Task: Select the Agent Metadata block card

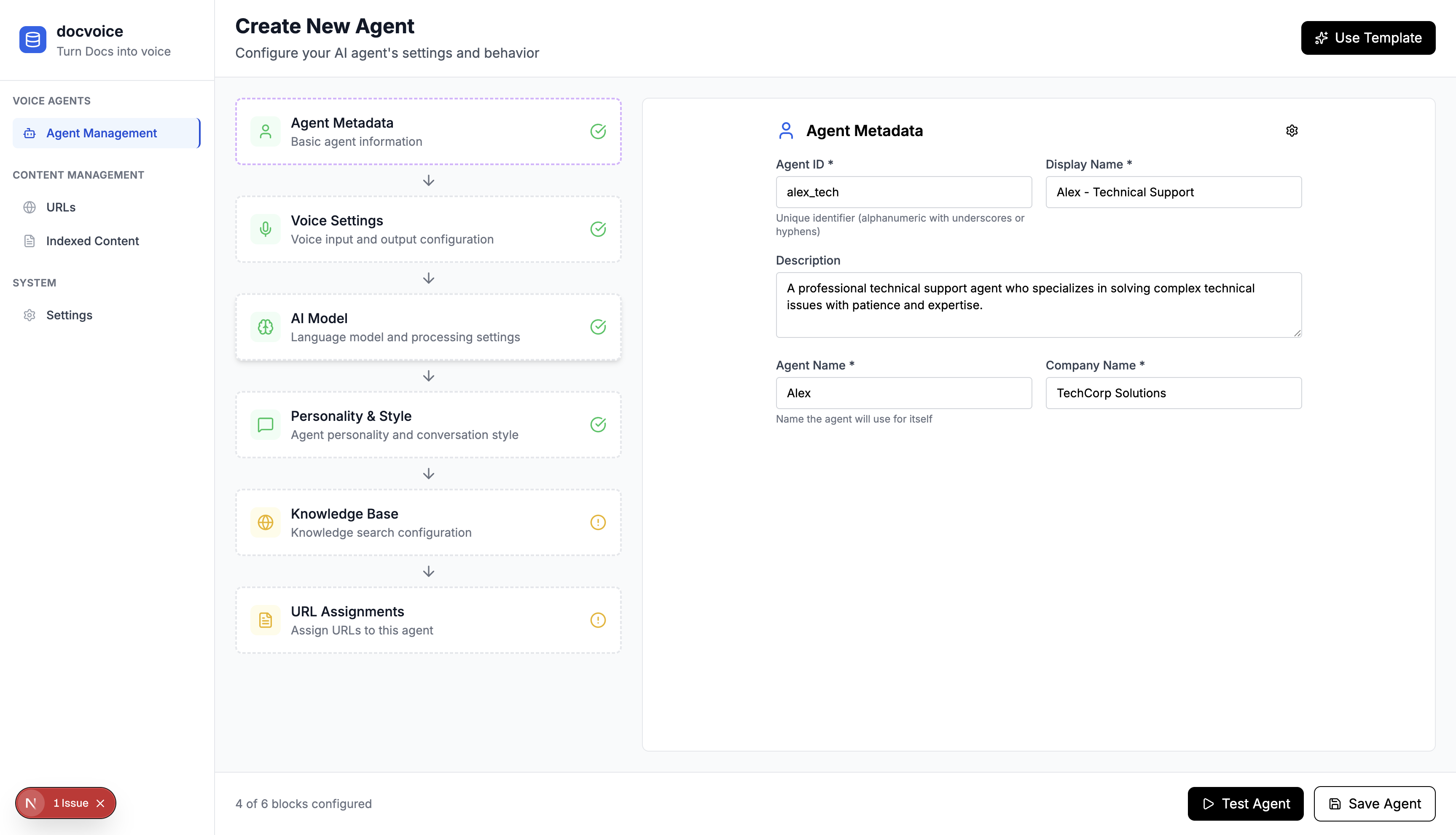Action: coord(428,131)
